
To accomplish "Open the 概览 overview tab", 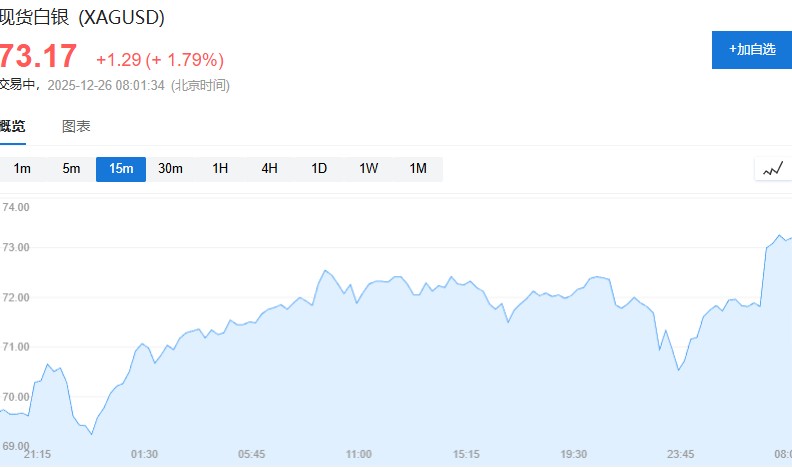I will (x=13, y=126).
